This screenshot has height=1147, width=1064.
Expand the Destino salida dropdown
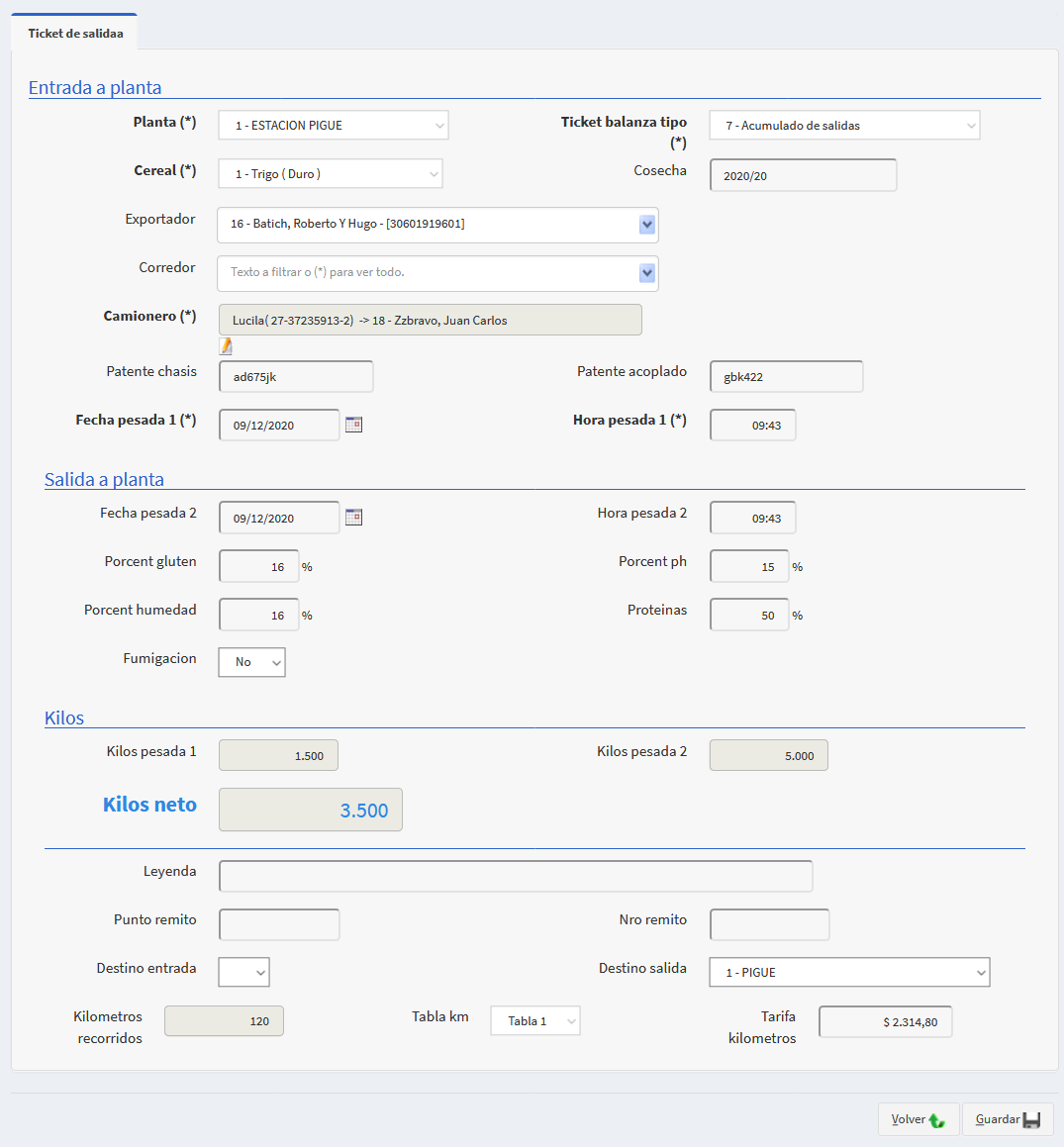(849, 973)
